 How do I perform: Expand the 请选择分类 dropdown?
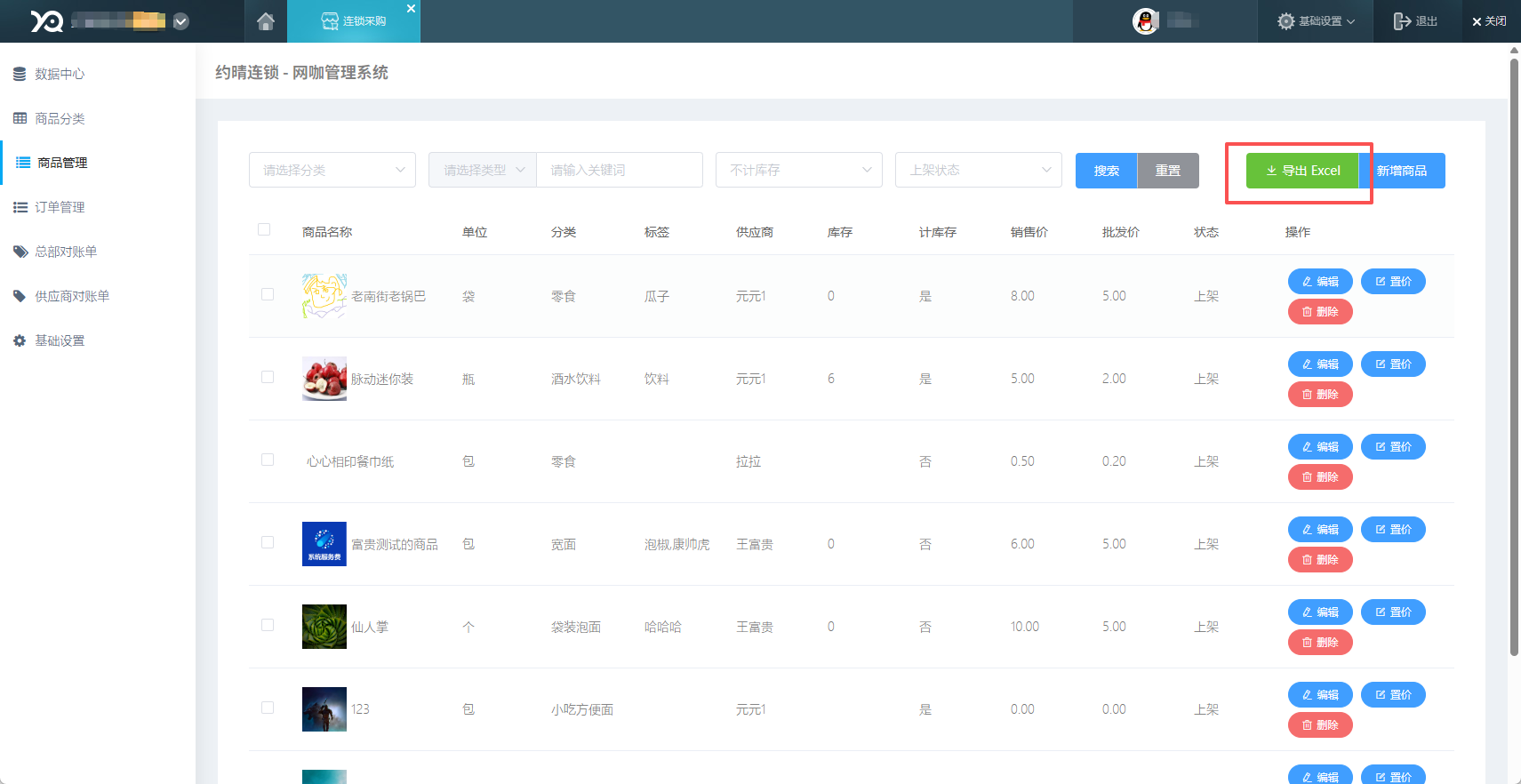[332, 170]
